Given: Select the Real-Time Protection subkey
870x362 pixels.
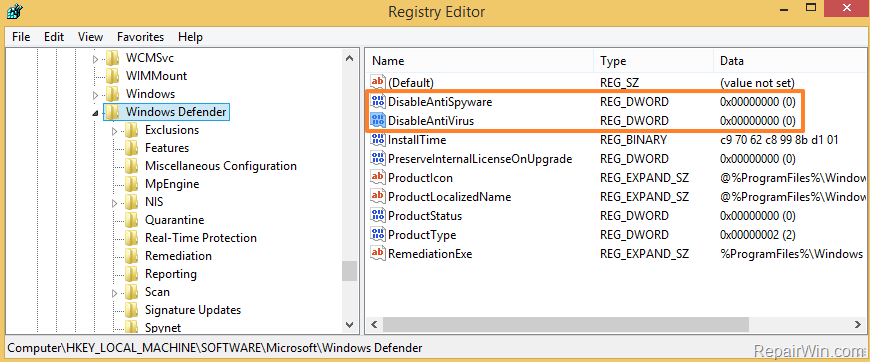Looking at the screenshot, I should [x=201, y=238].
